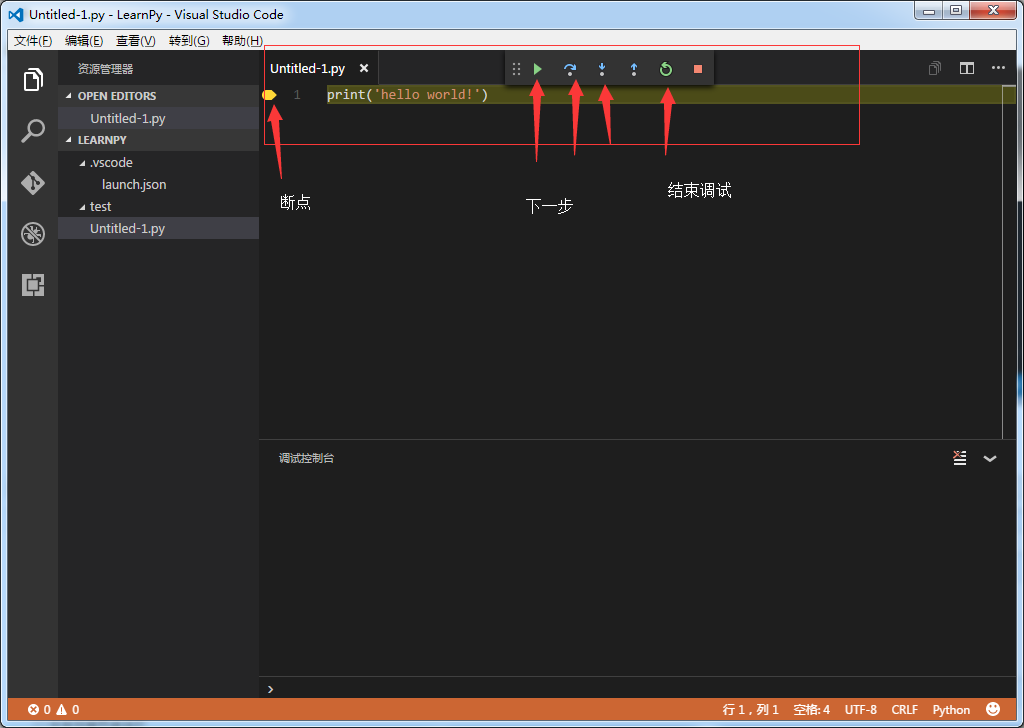This screenshot has height=728, width=1024.
Task: Open the editor more actions ellipsis
Action: (998, 68)
